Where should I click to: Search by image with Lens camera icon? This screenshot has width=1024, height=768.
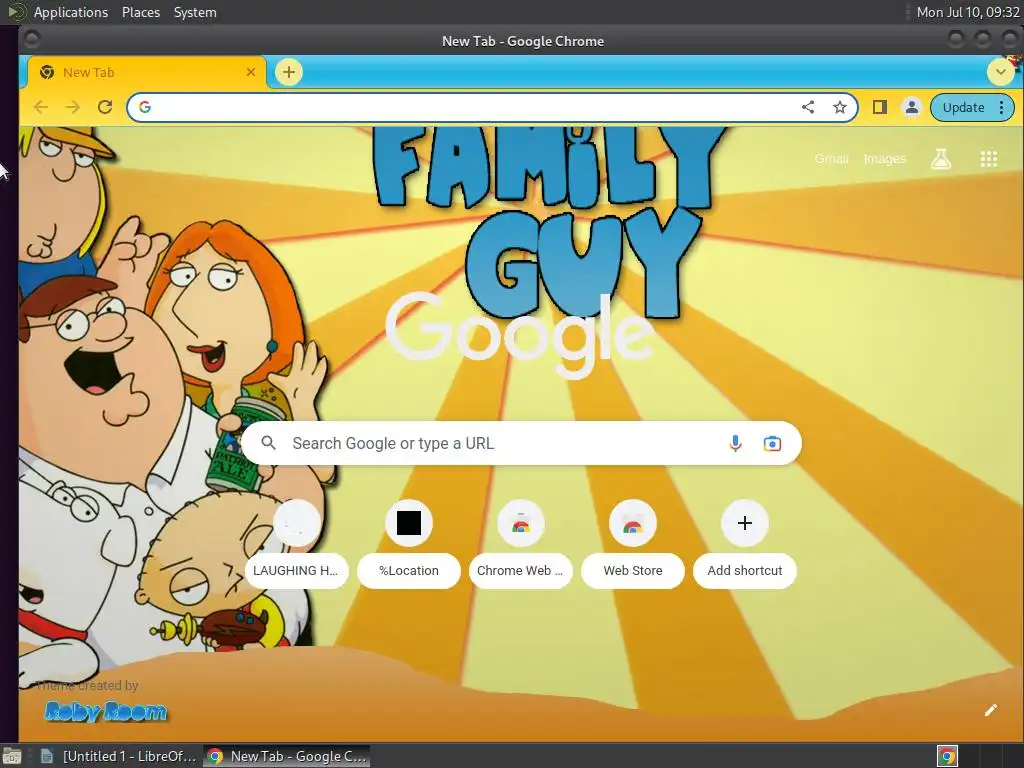(x=772, y=443)
